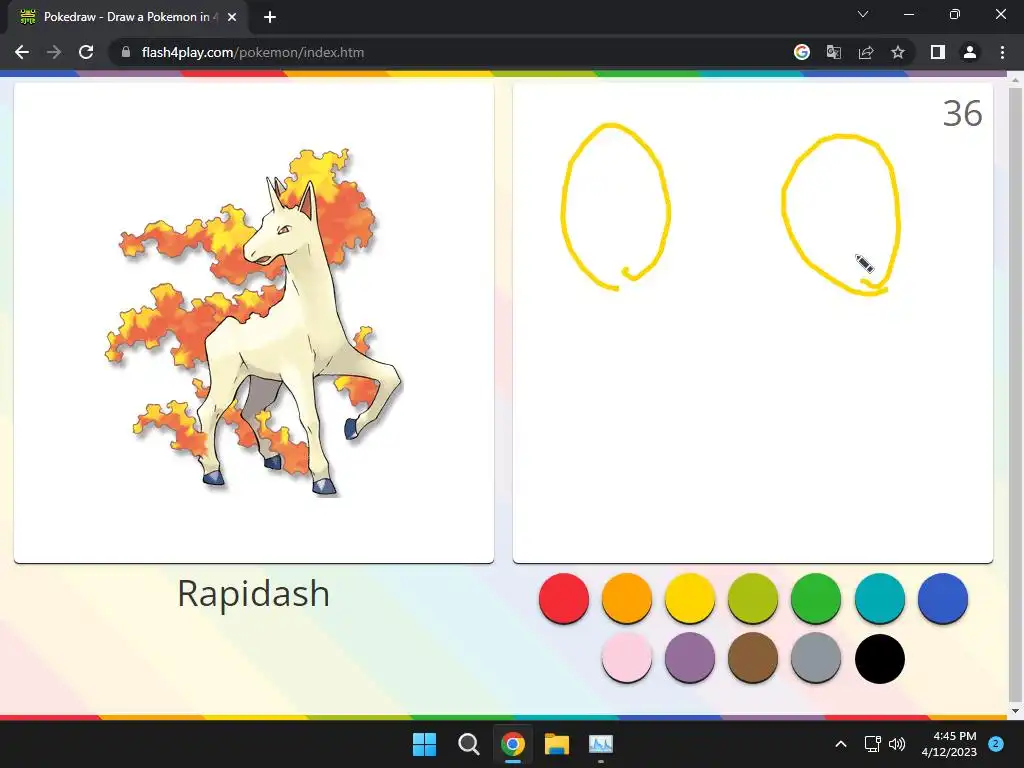Open Chrome's three-dot menu
Screen dimensions: 1024x768
click(1002, 52)
